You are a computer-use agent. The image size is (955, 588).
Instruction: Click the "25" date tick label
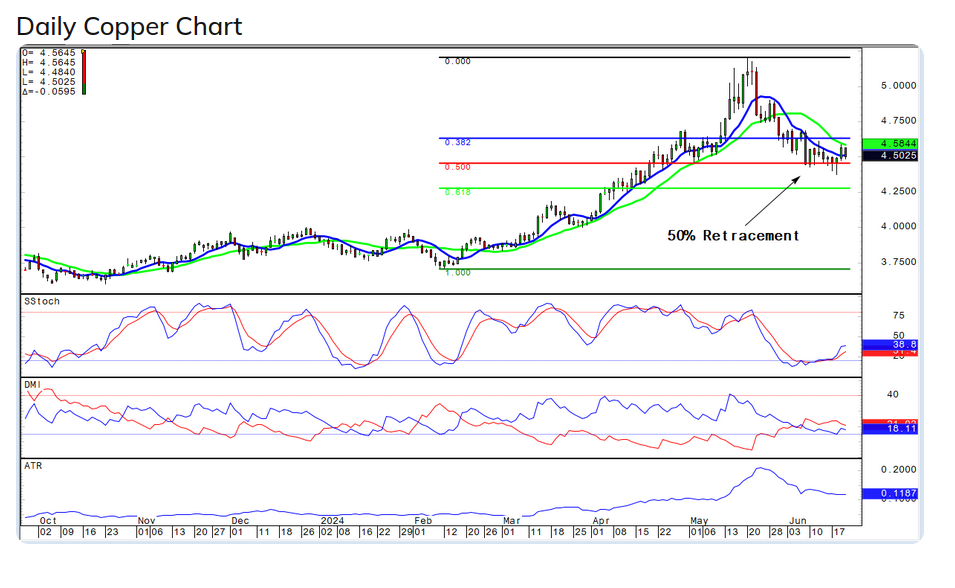[580, 533]
